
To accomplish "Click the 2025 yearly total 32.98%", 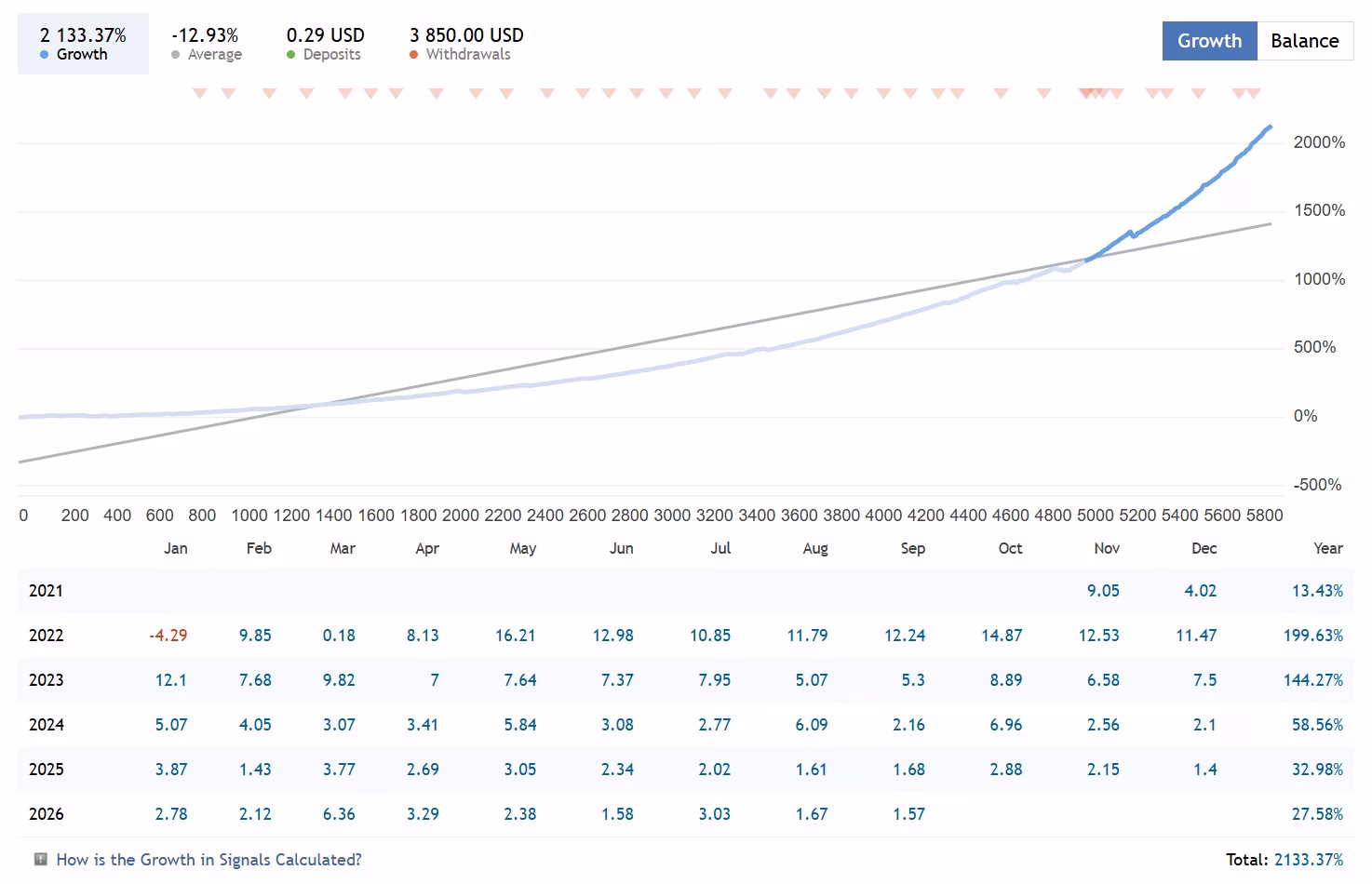I will coord(1317,770).
